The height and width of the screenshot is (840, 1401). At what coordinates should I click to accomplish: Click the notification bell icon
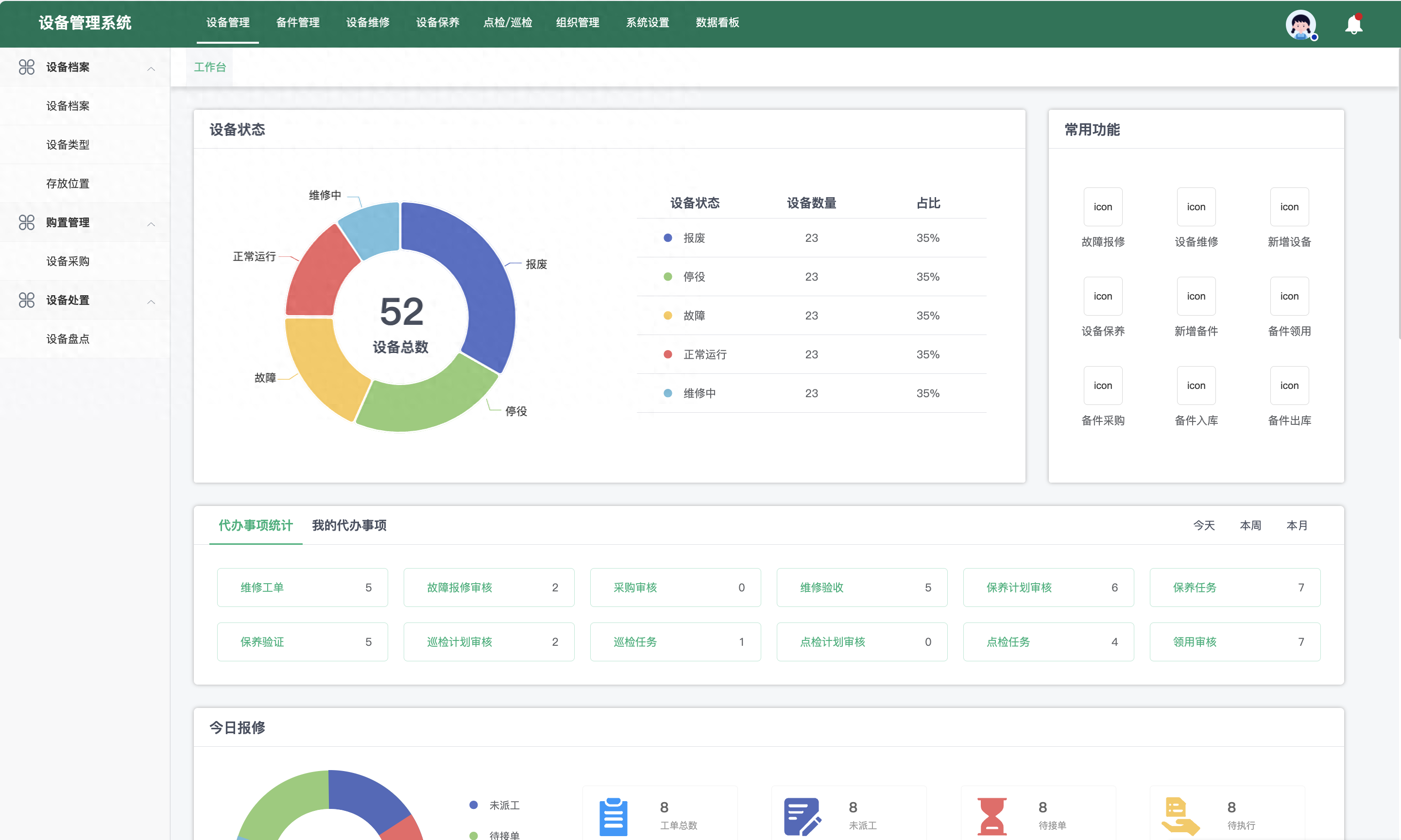point(1353,25)
